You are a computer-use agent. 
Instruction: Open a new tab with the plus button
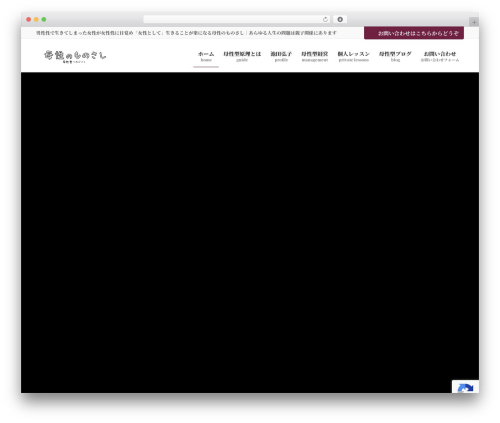tap(474, 22)
